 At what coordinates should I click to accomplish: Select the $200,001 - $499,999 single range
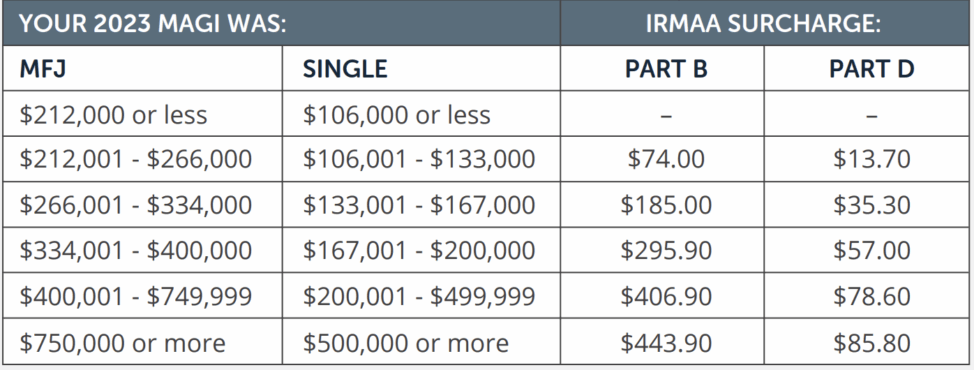(x=419, y=297)
